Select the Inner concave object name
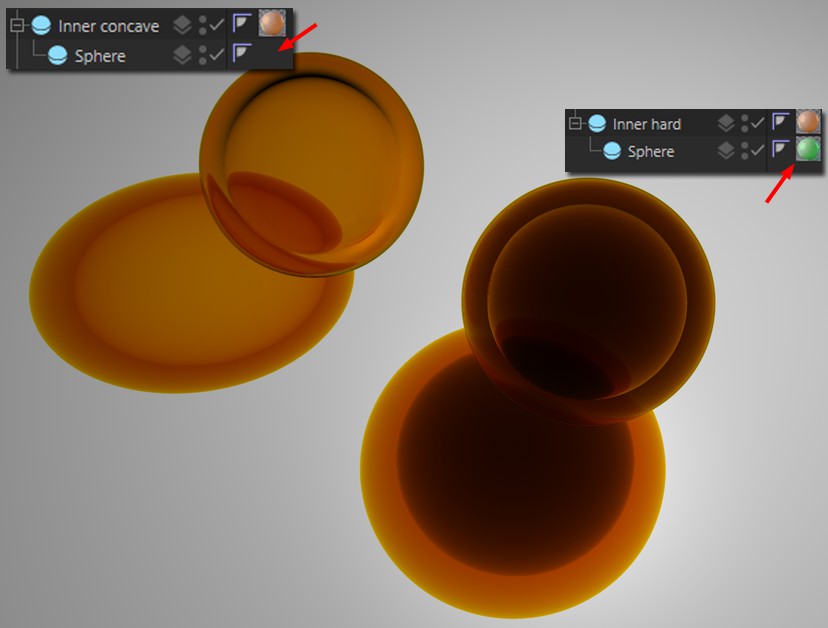 108,26
